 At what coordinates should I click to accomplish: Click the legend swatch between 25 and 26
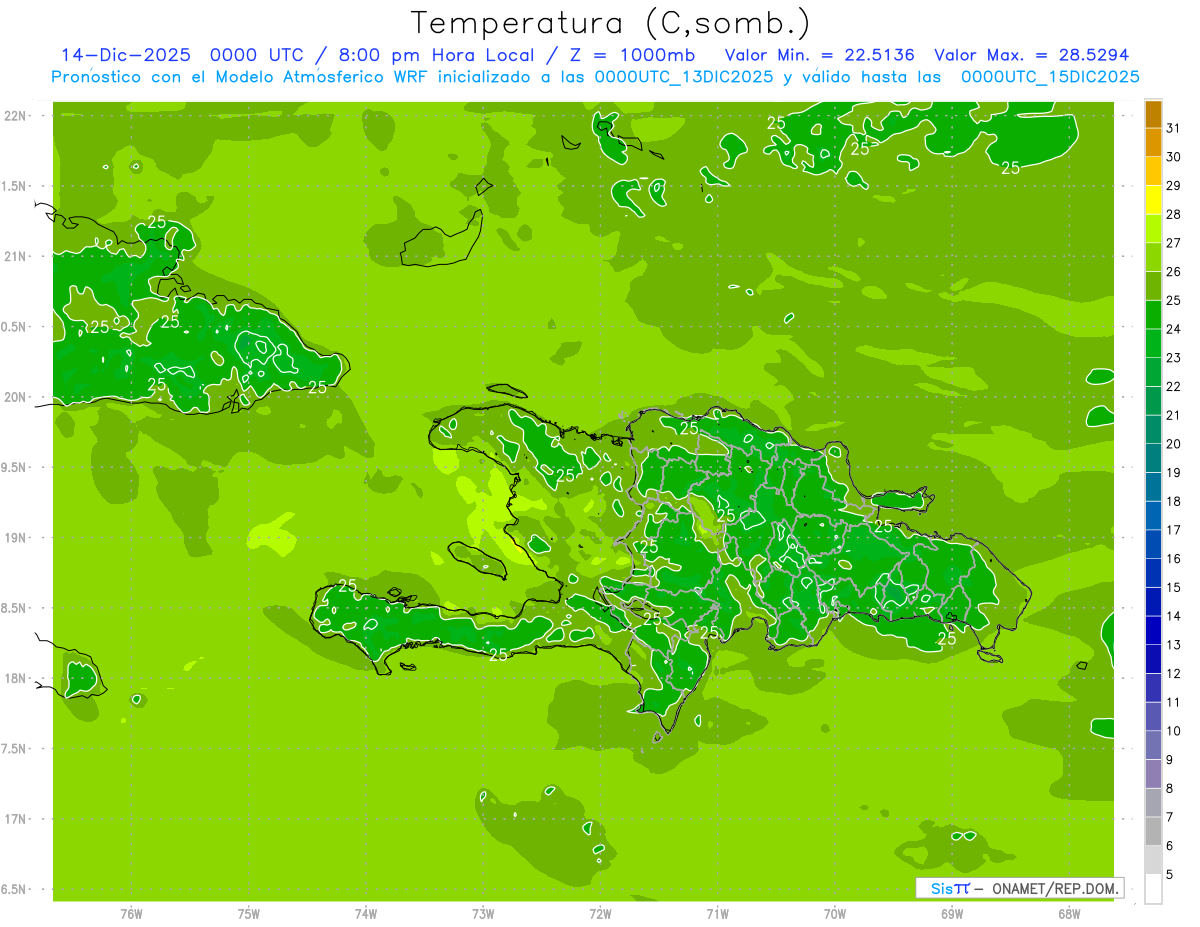click(1153, 287)
